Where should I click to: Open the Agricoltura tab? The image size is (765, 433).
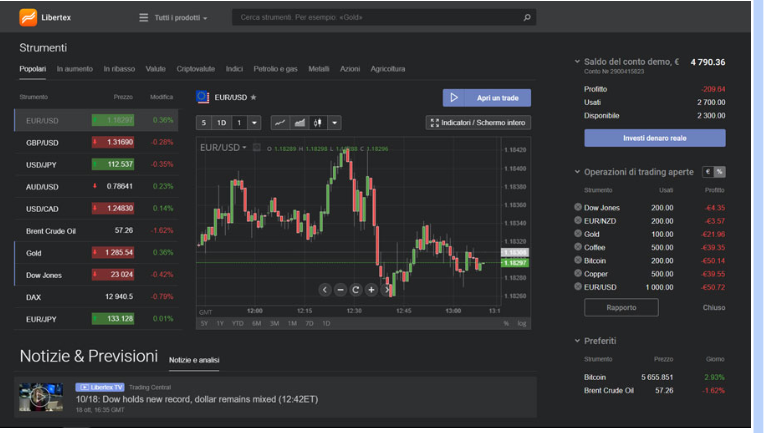387,69
